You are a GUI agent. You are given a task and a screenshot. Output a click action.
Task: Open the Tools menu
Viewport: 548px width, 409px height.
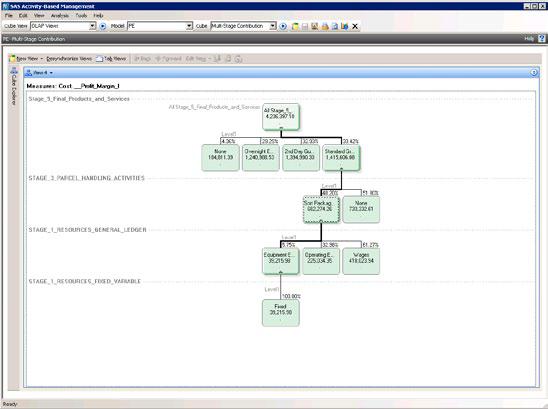(x=81, y=16)
